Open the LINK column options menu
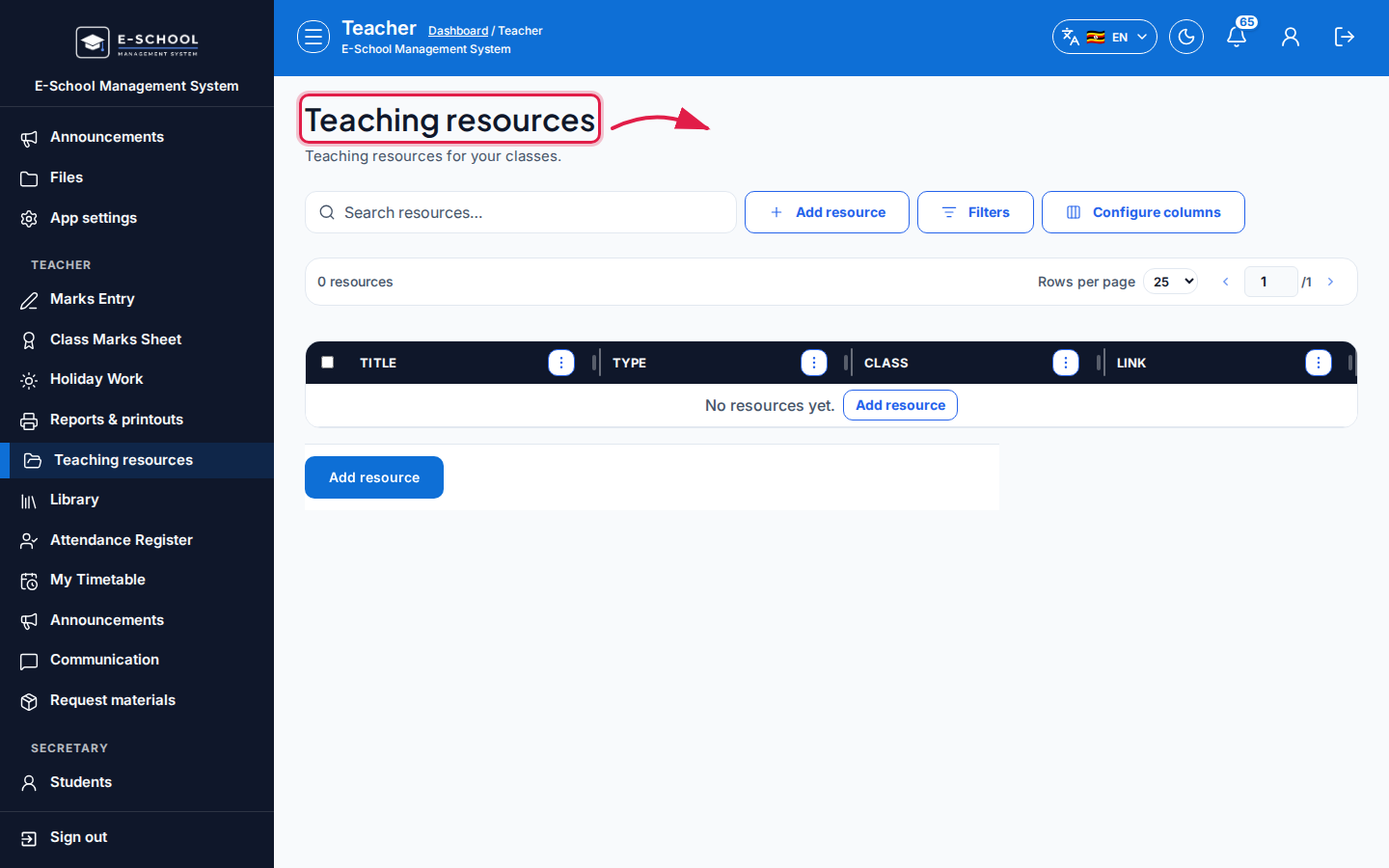1389x868 pixels. pyautogui.click(x=1319, y=363)
